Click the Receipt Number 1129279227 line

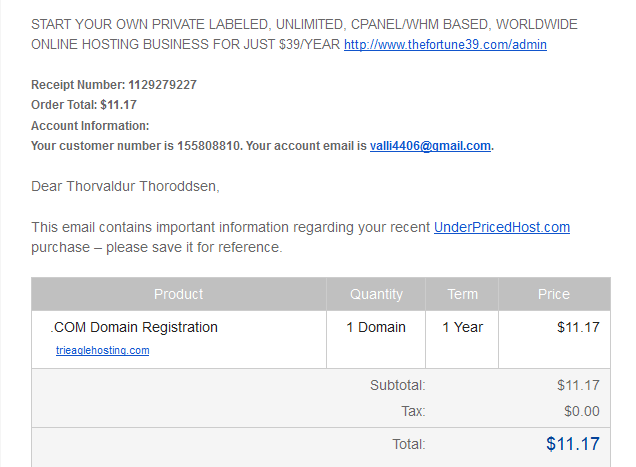click(114, 85)
